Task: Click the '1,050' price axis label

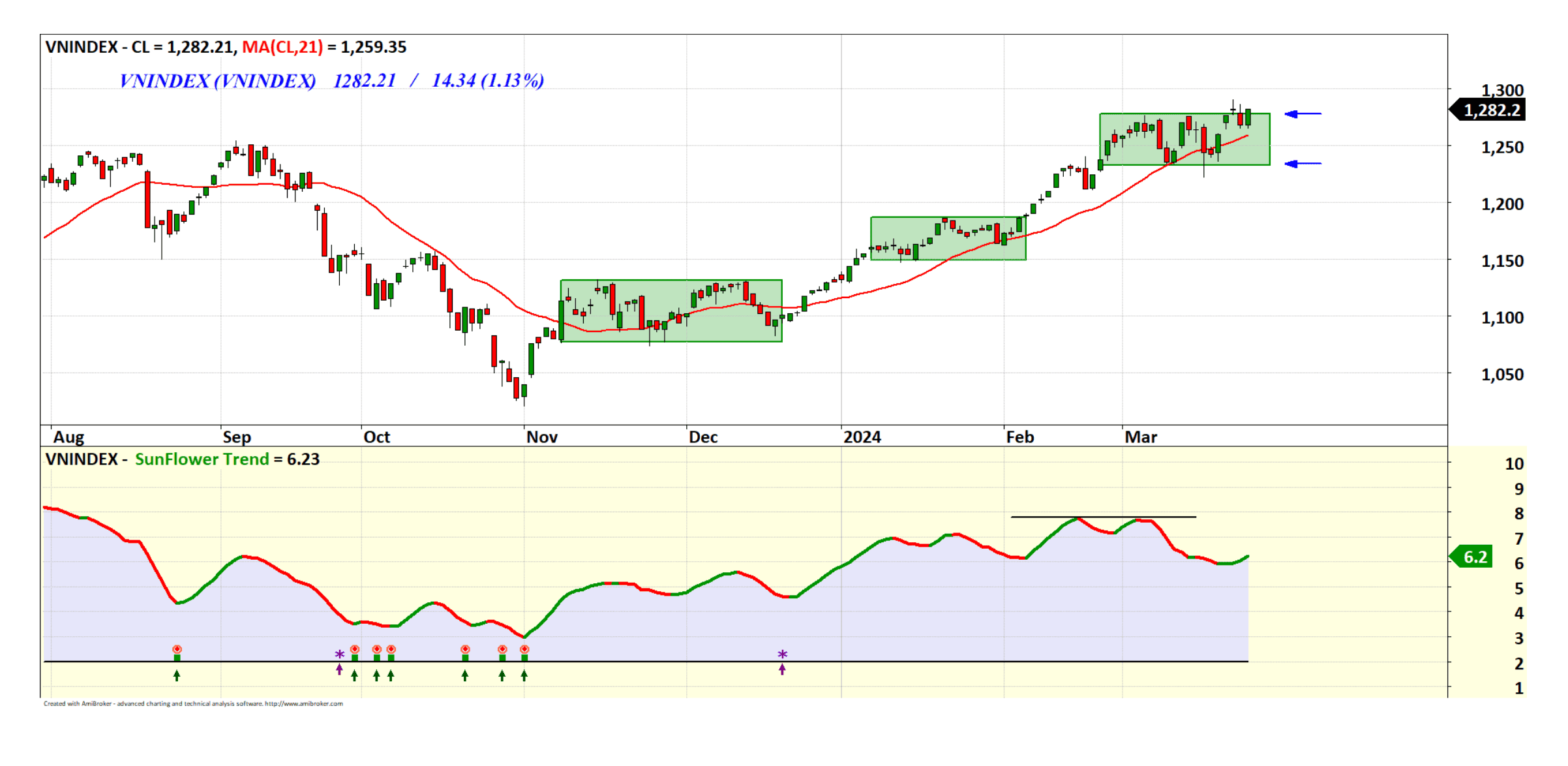Action: click(1502, 375)
